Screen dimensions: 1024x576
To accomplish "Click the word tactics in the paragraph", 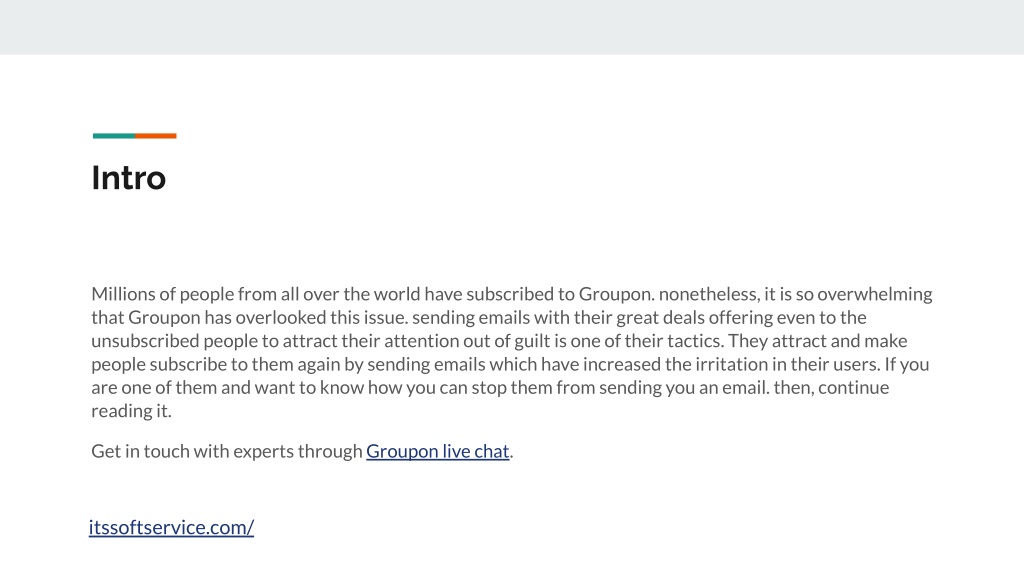I will (695, 341).
